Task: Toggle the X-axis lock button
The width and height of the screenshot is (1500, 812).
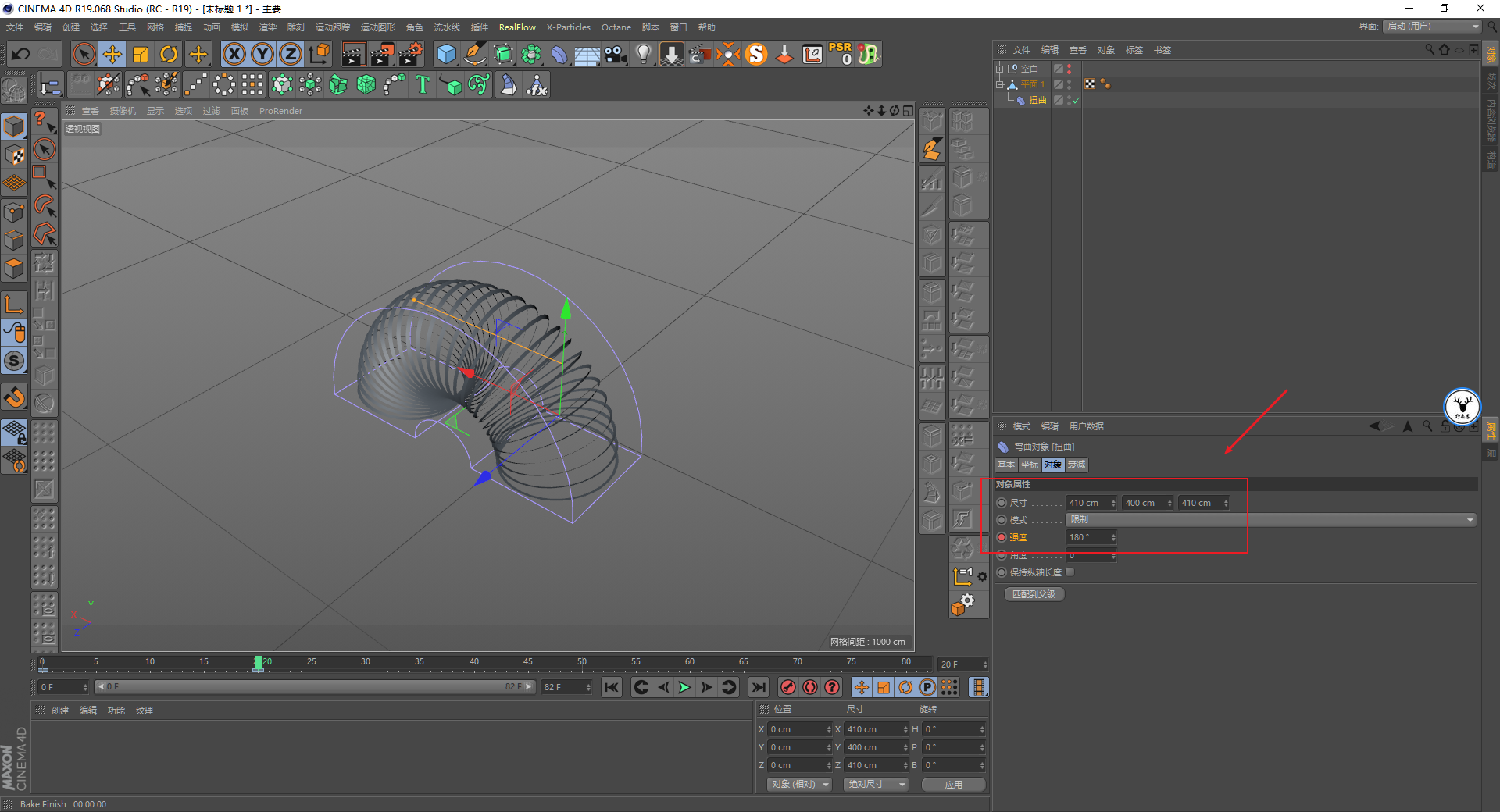Action: pyautogui.click(x=234, y=54)
